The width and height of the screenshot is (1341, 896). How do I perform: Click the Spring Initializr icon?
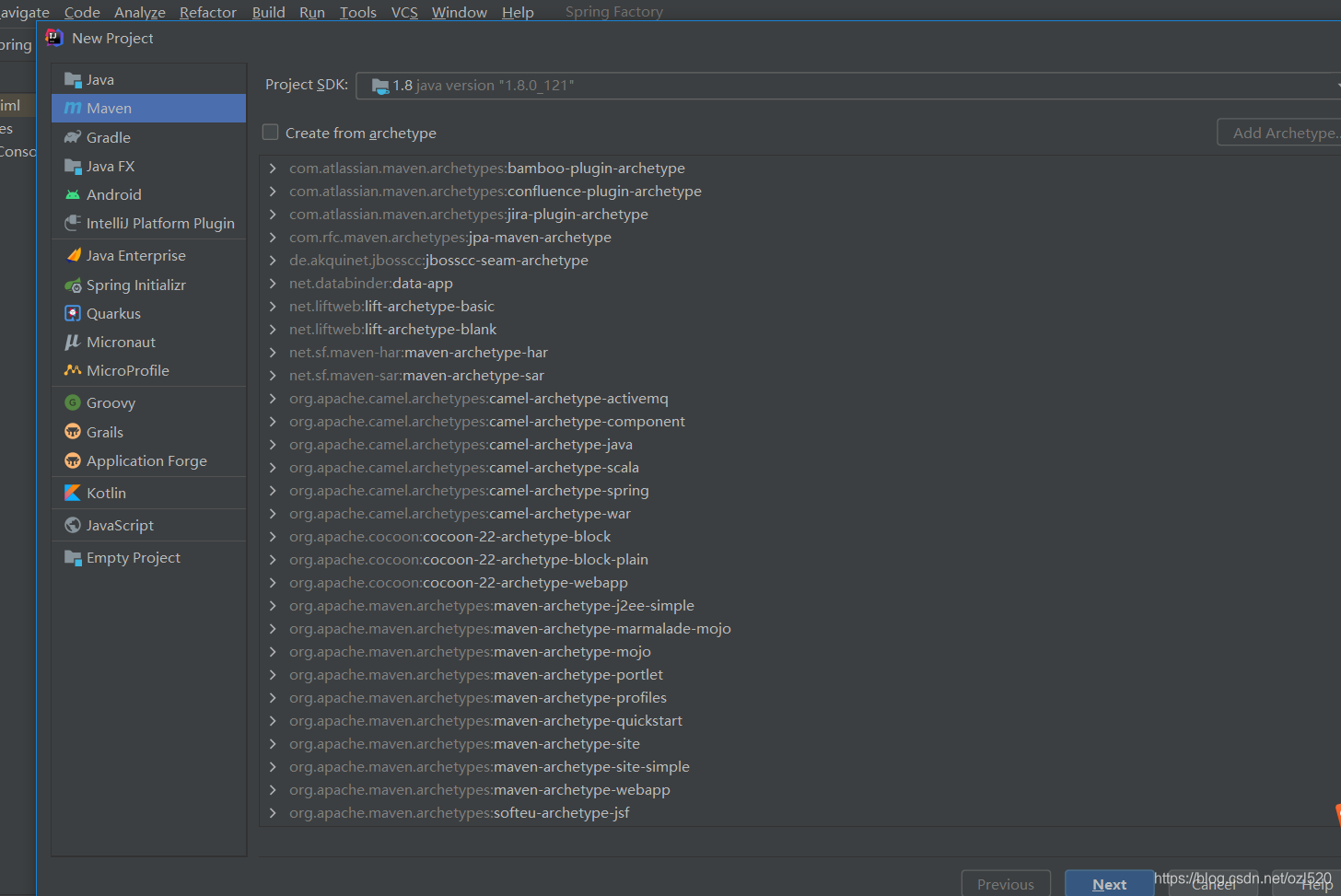73,285
